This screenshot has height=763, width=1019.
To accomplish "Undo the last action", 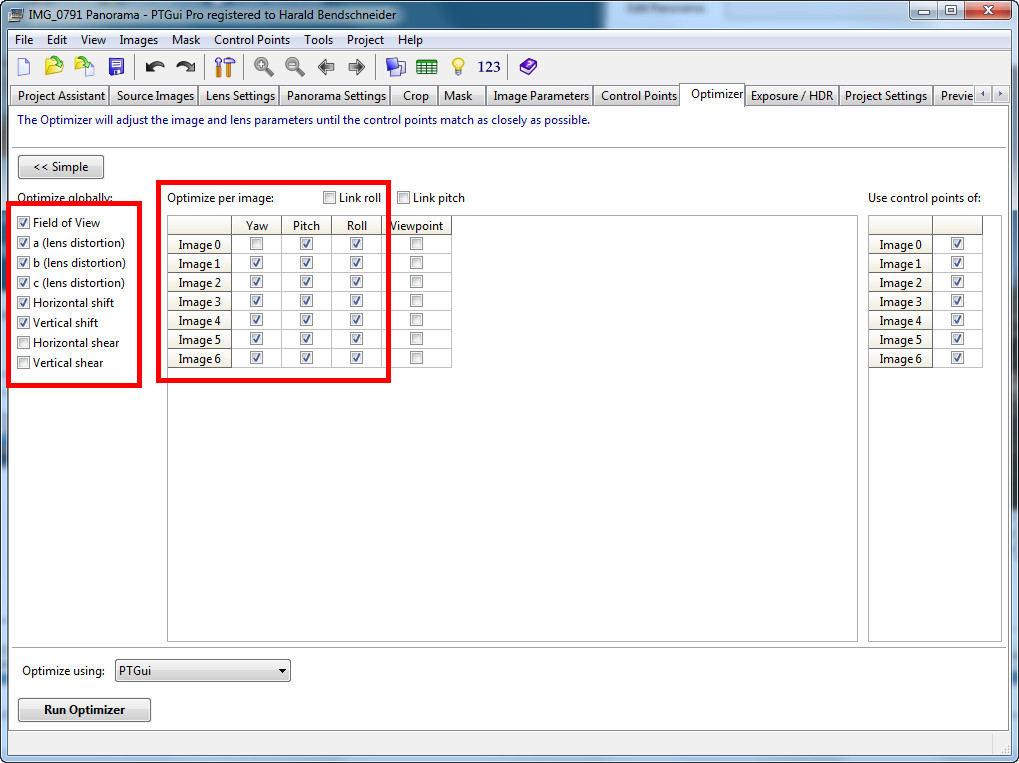I will 154,67.
